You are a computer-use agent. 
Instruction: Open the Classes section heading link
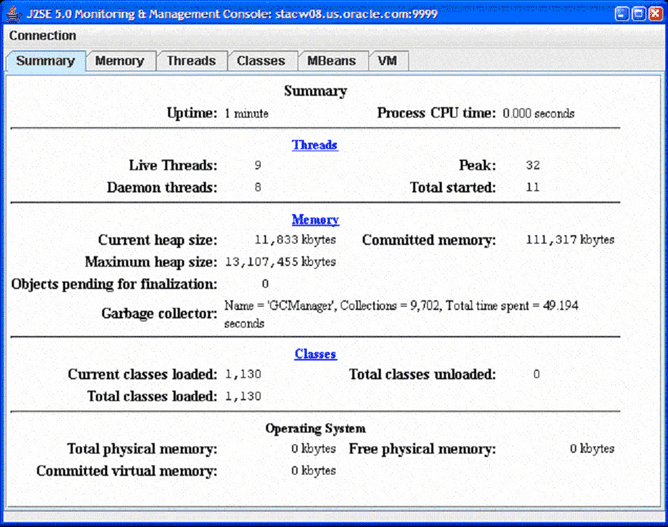[315, 354]
